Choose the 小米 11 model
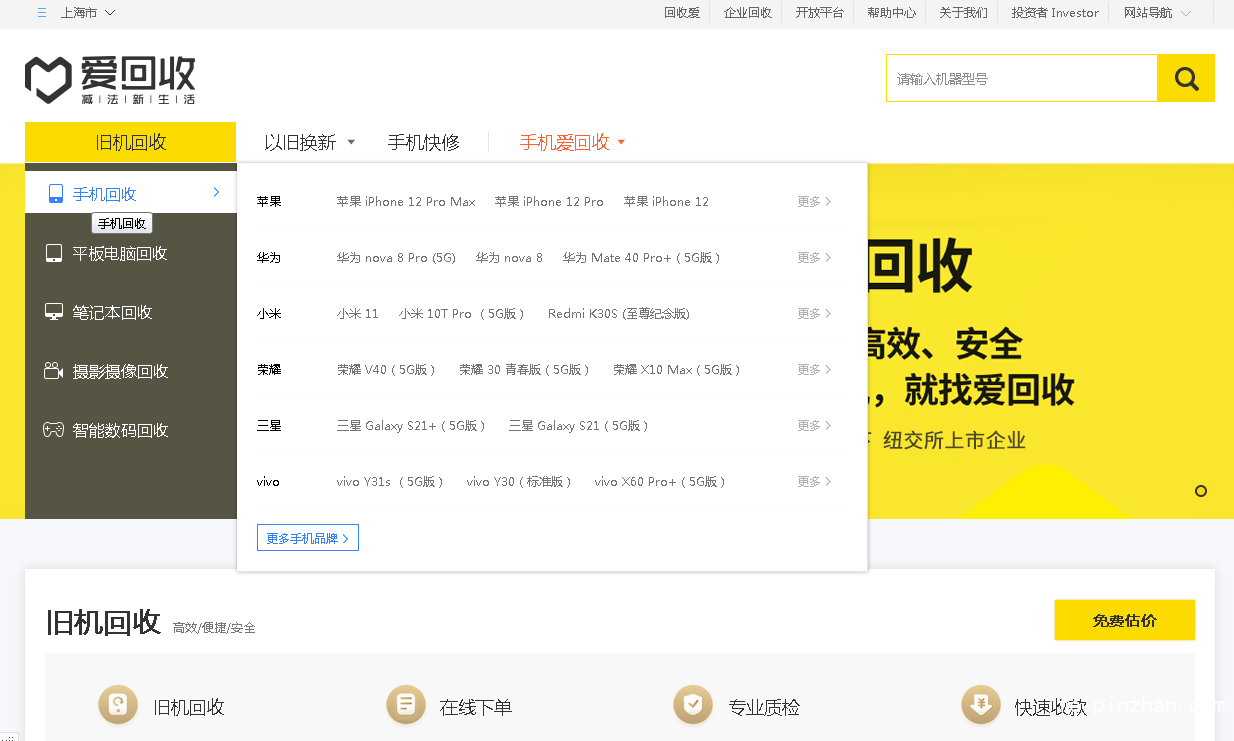This screenshot has height=741, width=1234. coord(358,314)
